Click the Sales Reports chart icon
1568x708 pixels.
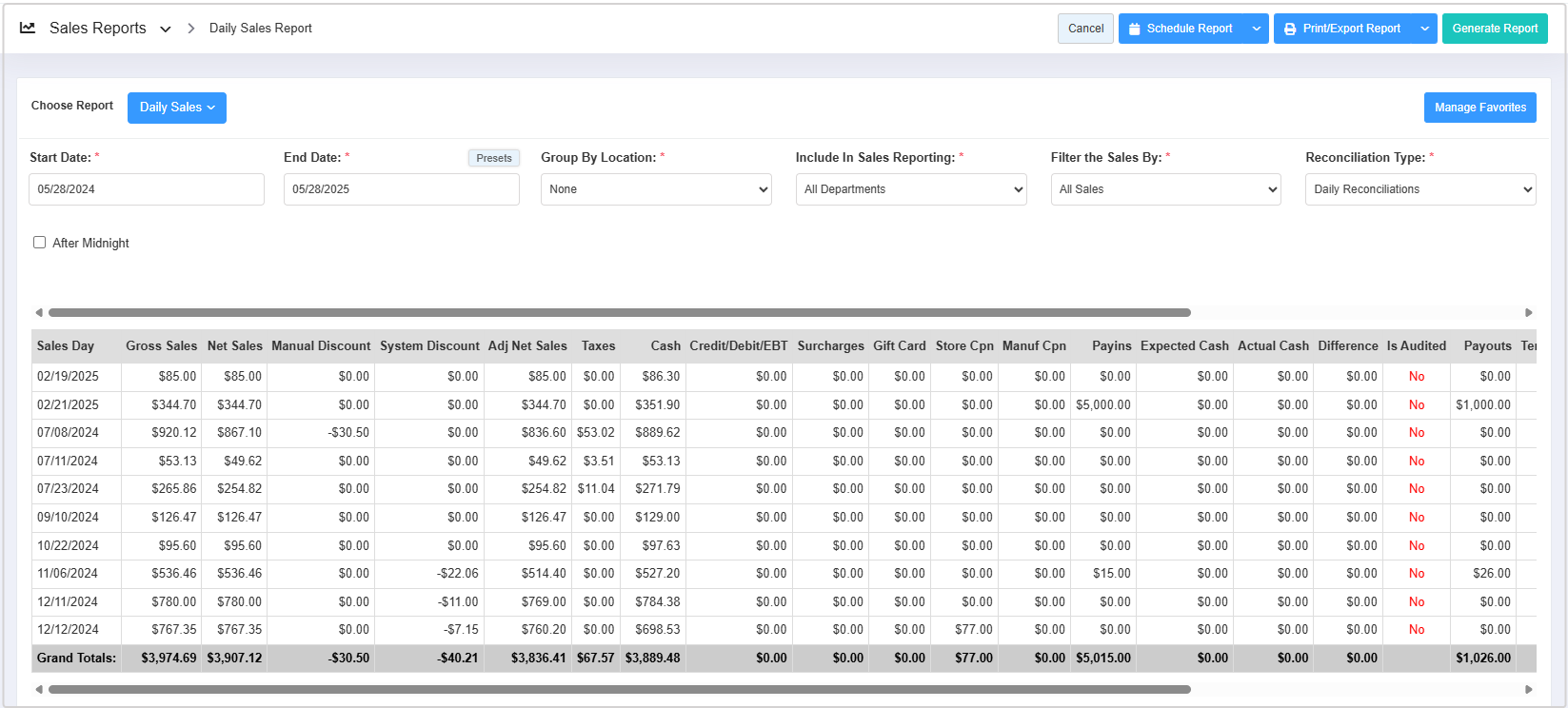(28, 29)
